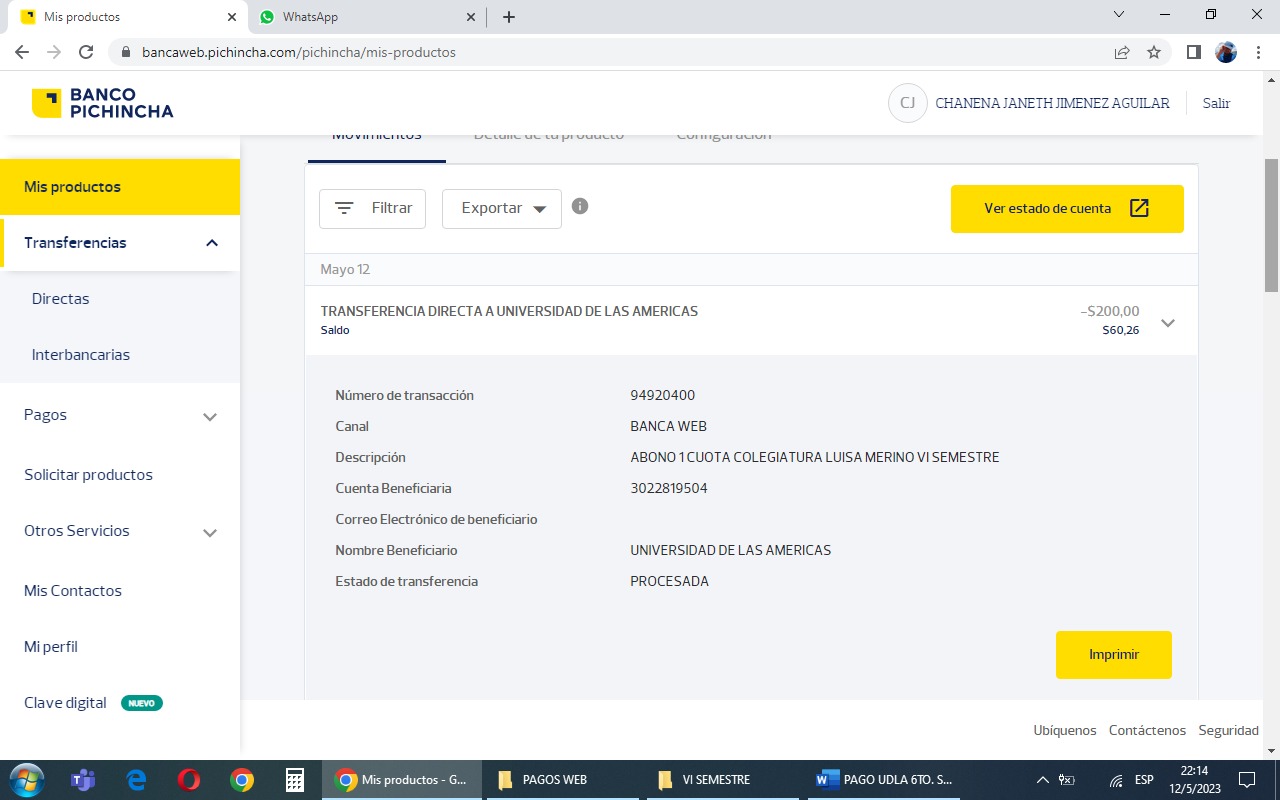This screenshot has width=1280, height=800.
Task: Click the Salir logout link
Action: tap(1216, 103)
